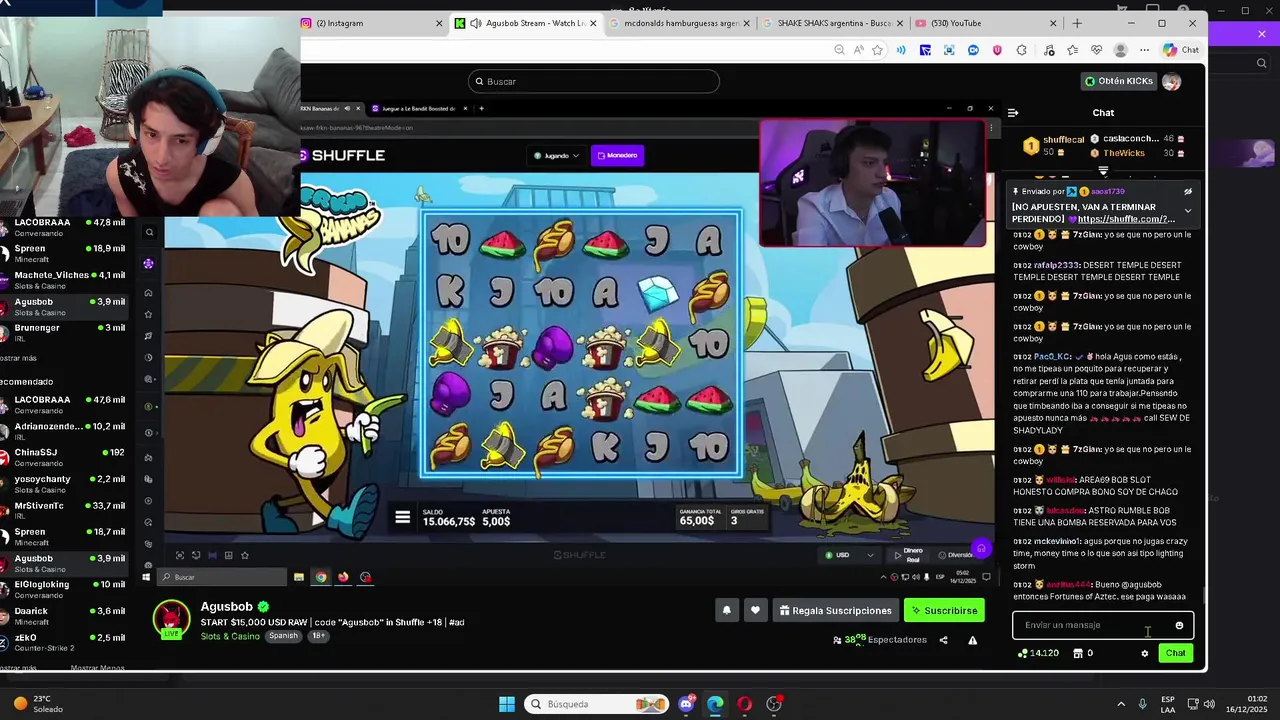Hide the pinned chat message
Image resolution: width=1280 pixels, height=720 pixels.
point(1188,191)
